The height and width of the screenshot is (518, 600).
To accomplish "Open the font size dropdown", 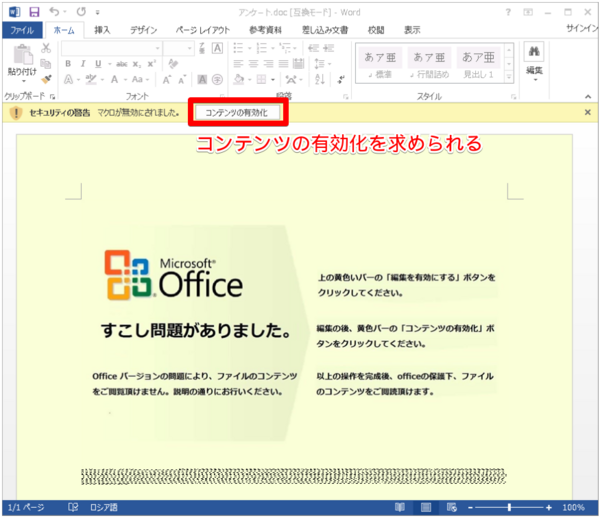I will pos(189,48).
